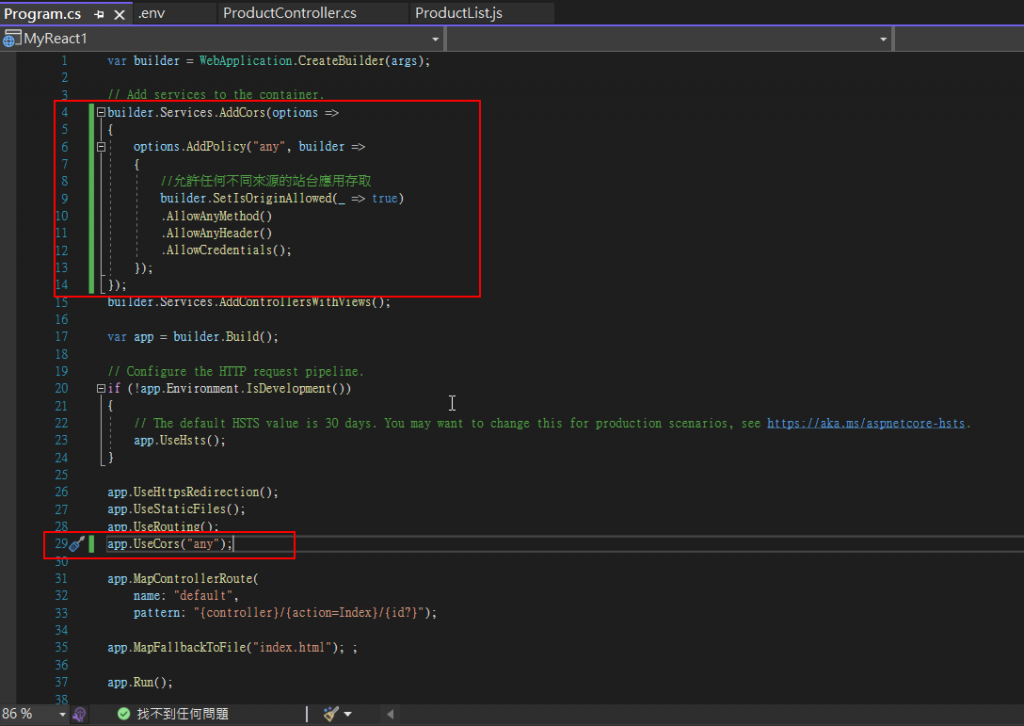Click line number 17 in the margin
1024x726 pixels.
pos(61,337)
